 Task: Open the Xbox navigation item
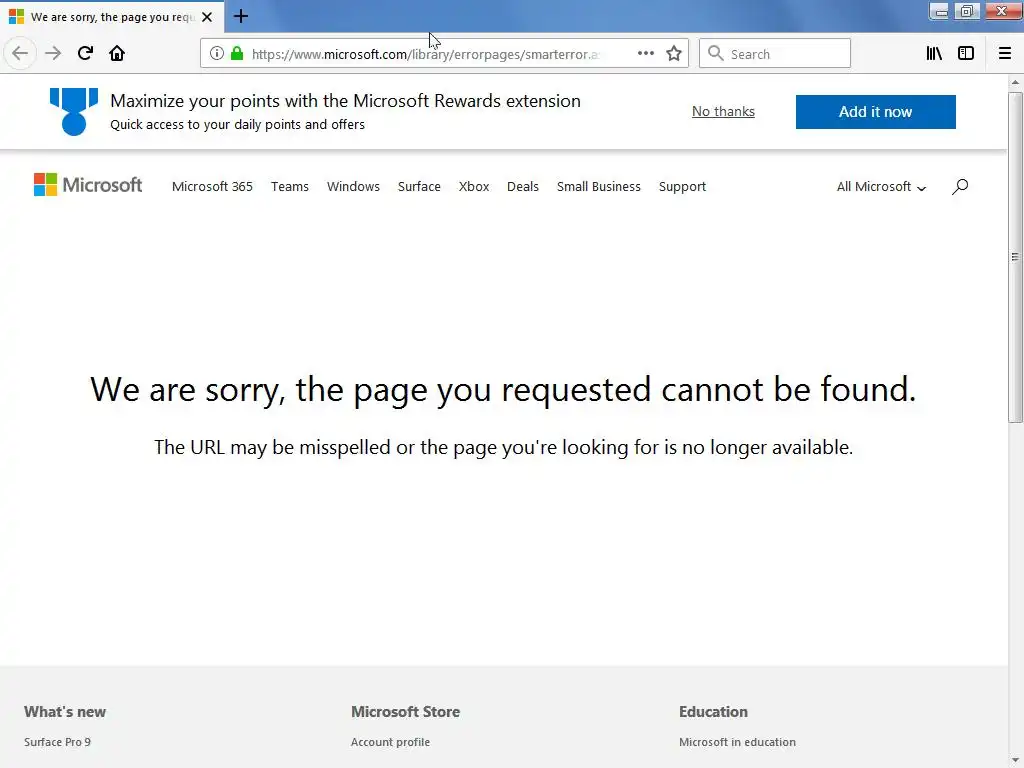pyautogui.click(x=474, y=187)
